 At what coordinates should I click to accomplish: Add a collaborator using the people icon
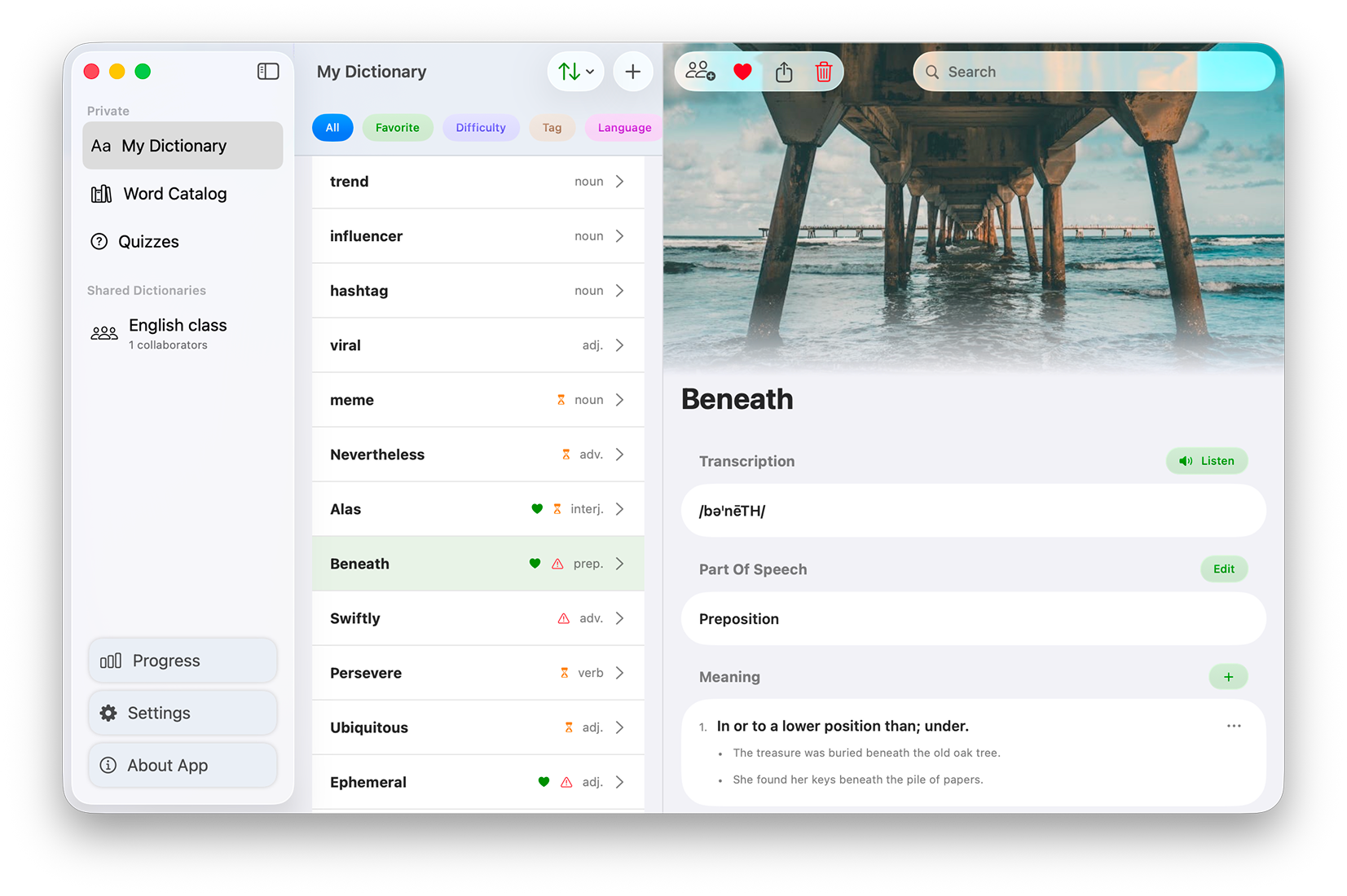click(x=699, y=72)
